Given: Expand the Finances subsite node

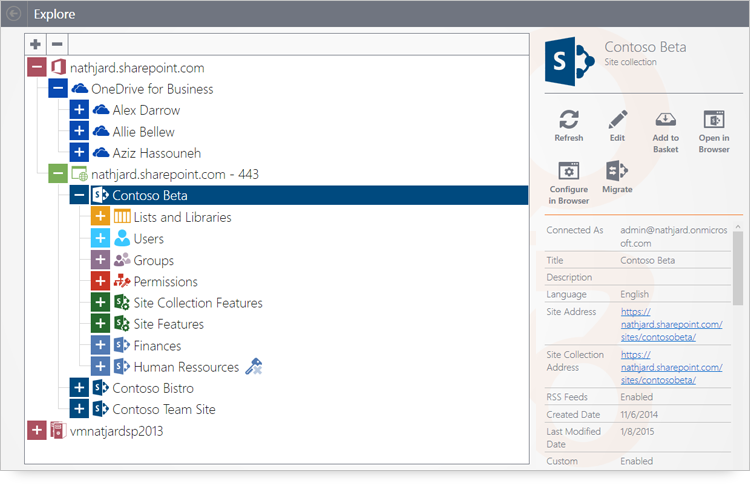Looking at the screenshot, I should (x=100, y=345).
